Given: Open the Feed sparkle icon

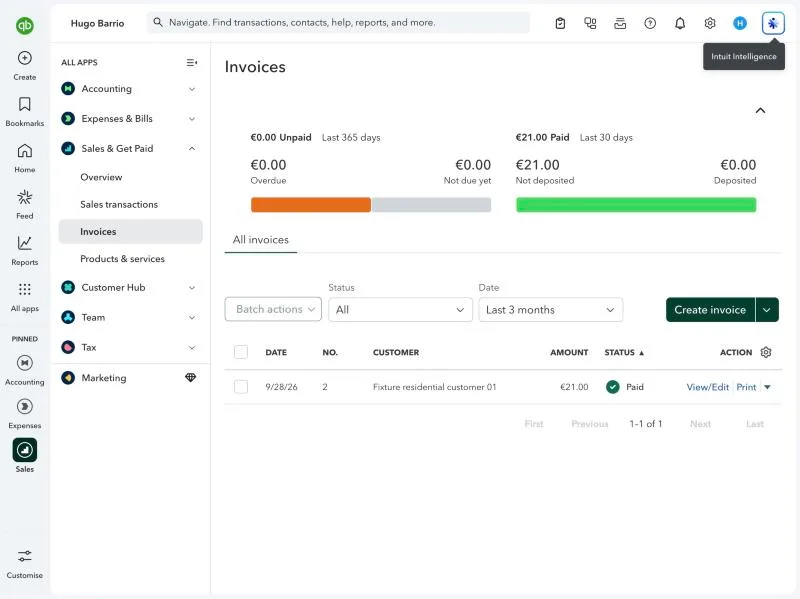Looking at the screenshot, I should tap(24, 197).
